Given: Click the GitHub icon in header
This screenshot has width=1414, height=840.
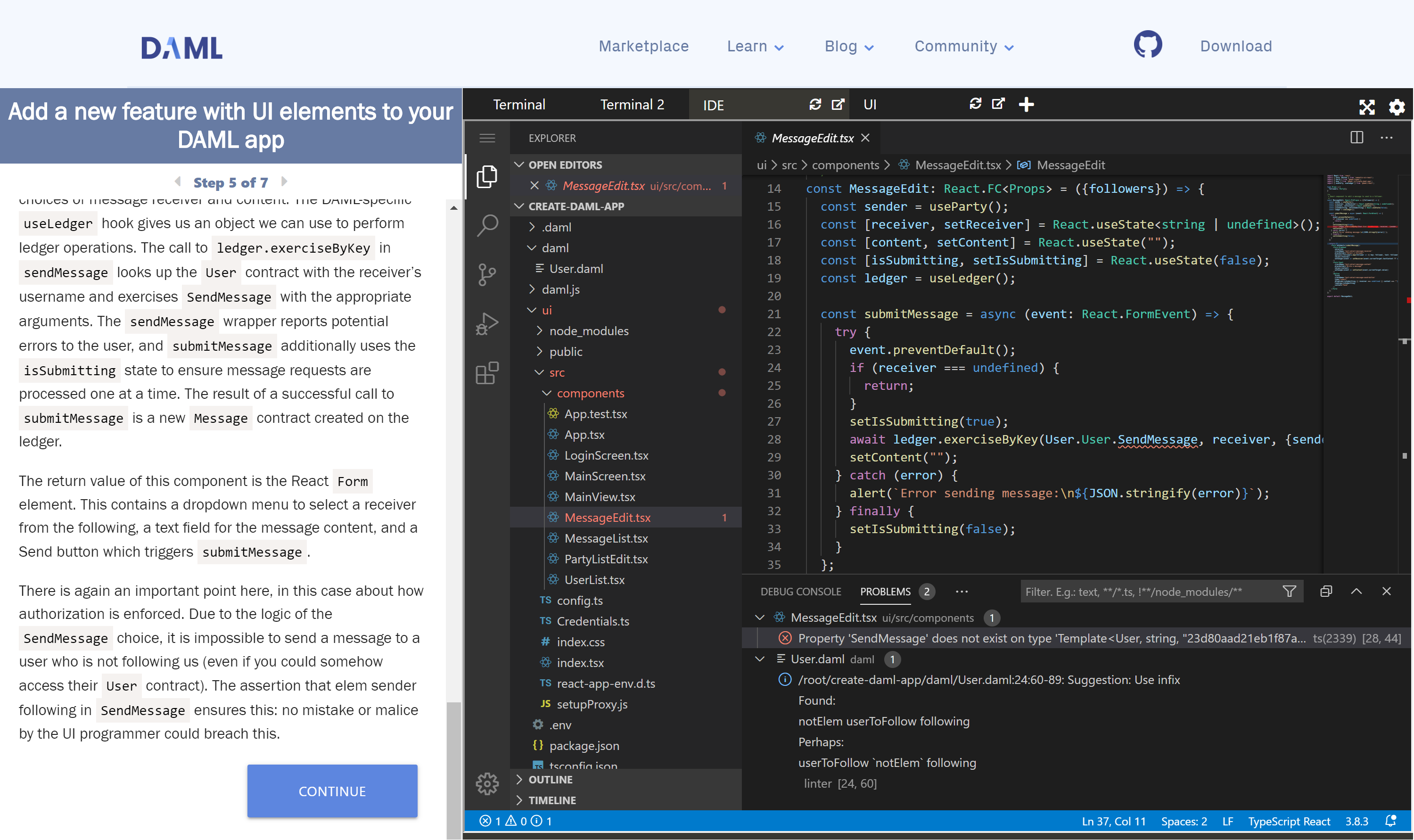Looking at the screenshot, I should click(1148, 45).
